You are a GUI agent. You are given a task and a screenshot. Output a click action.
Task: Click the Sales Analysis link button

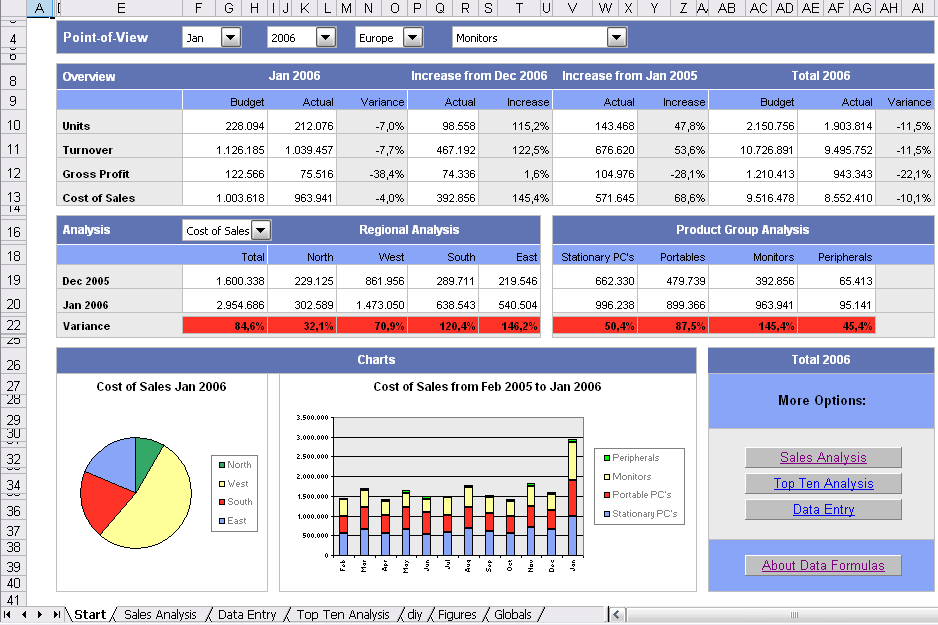(823, 458)
